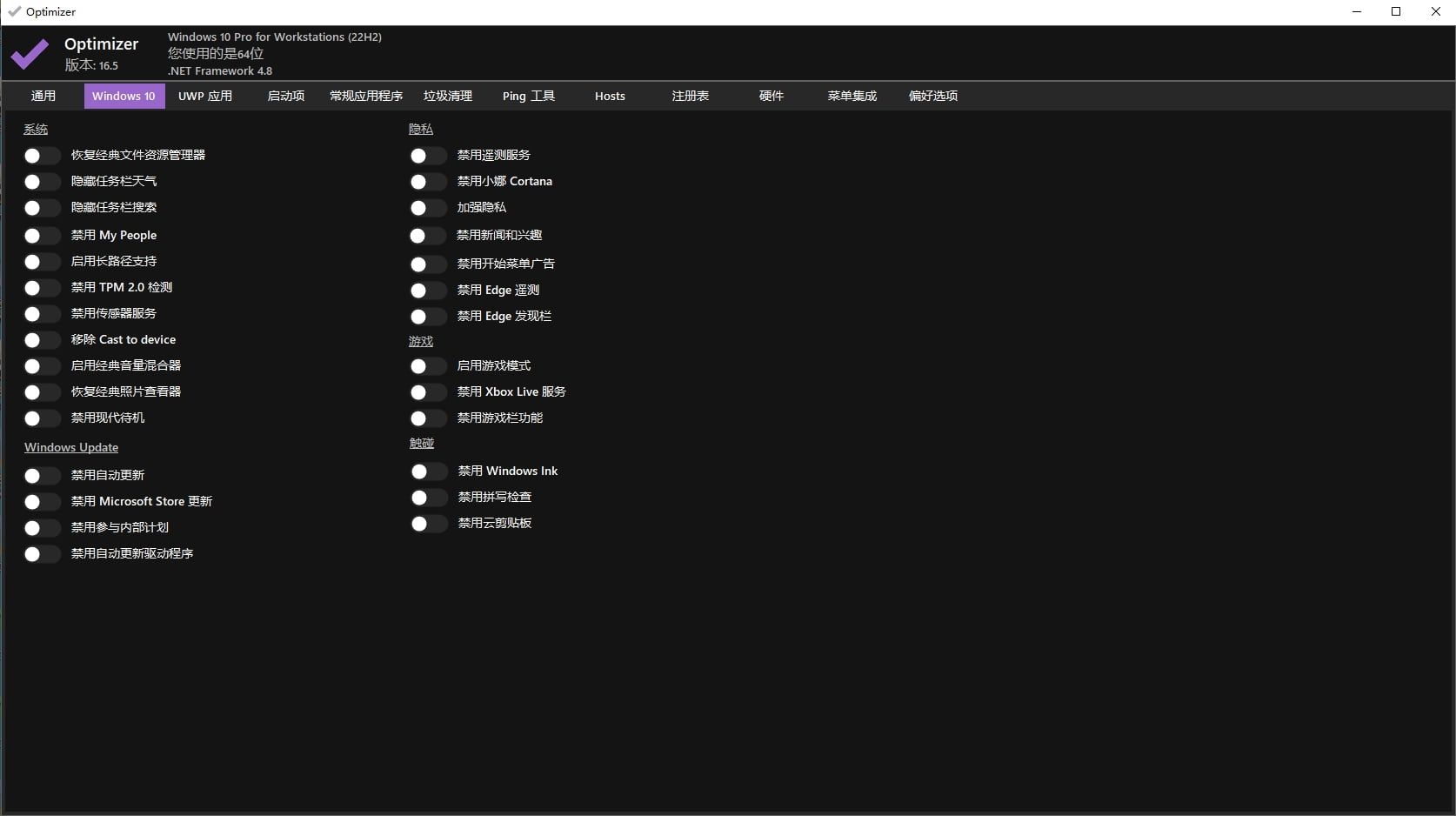Open the 垃圾清理 tab
1456x816 pixels.
point(448,96)
